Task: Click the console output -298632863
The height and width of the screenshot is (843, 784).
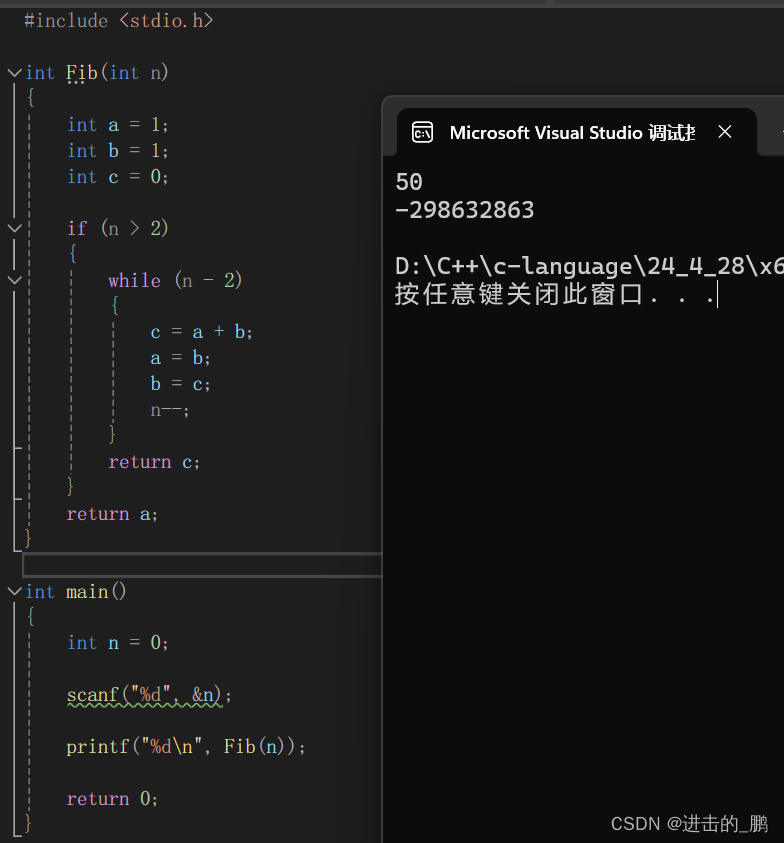Action: tap(465, 210)
